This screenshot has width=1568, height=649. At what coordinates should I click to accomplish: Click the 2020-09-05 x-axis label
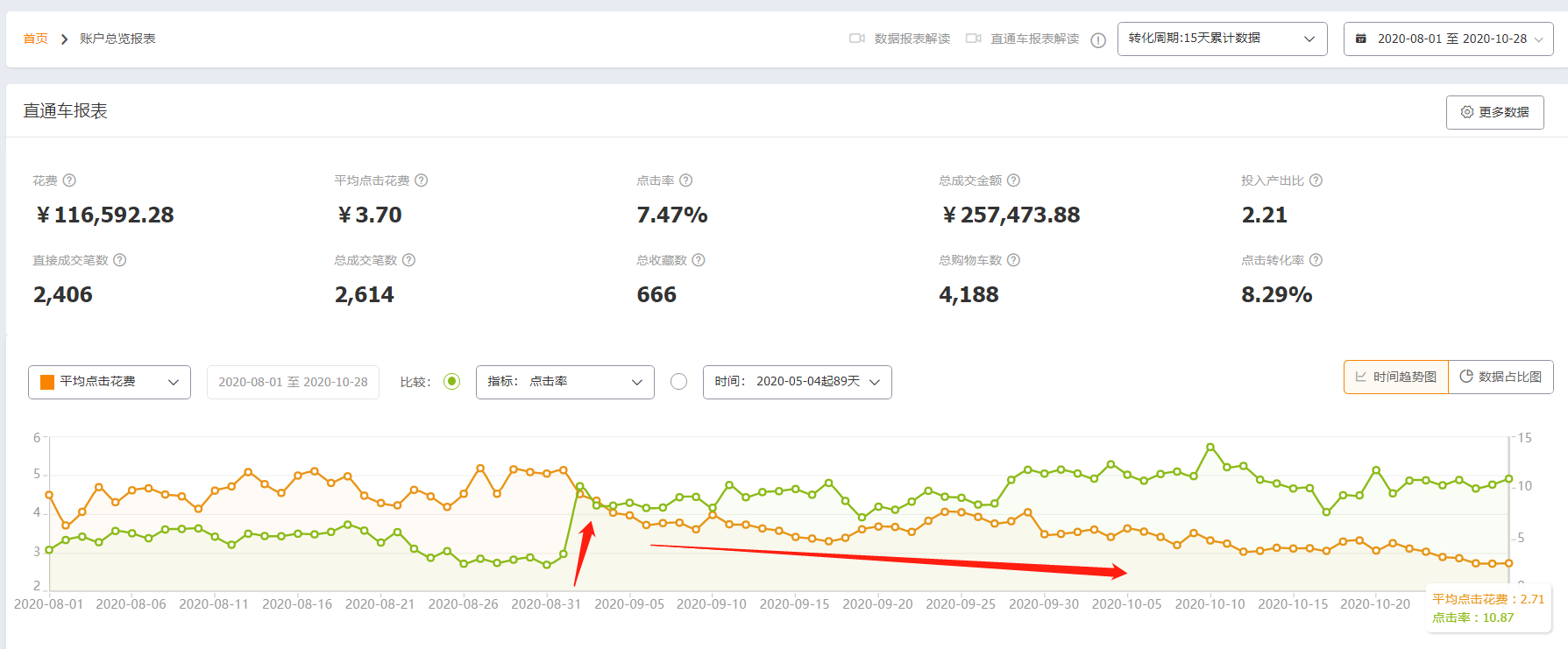[x=629, y=603]
